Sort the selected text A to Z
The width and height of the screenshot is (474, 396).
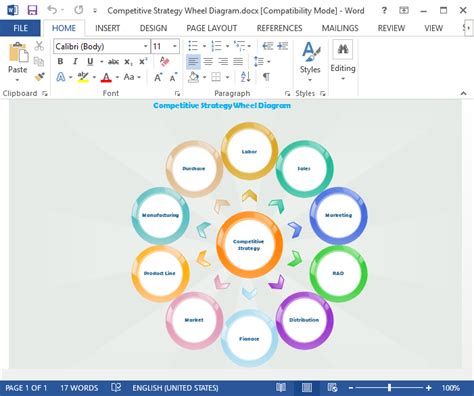click(x=245, y=77)
